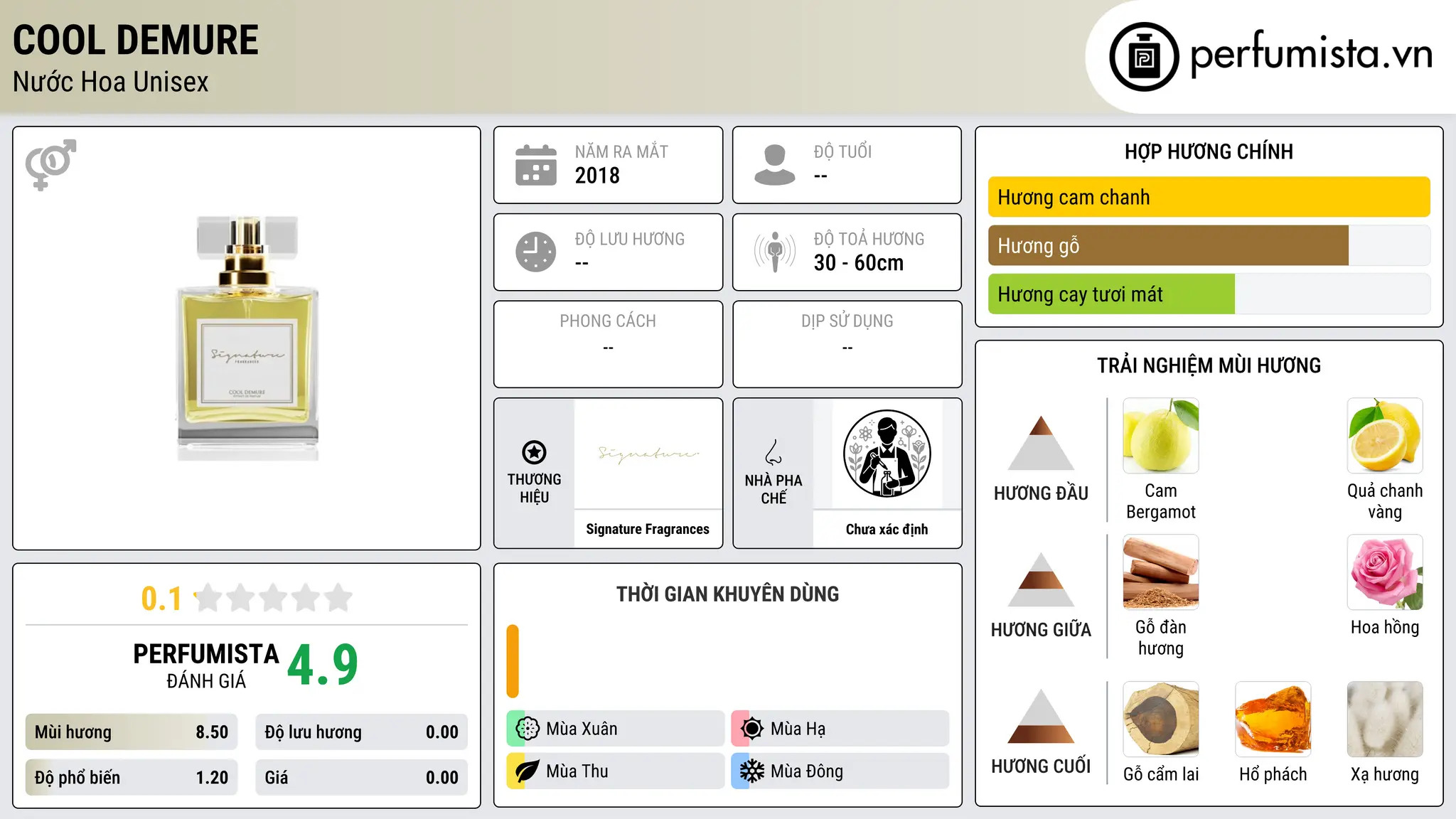This screenshot has height=819, width=1456.
Task: Click the top note pyramid icon (Hương đầu)
Action: click(1041, 443)
